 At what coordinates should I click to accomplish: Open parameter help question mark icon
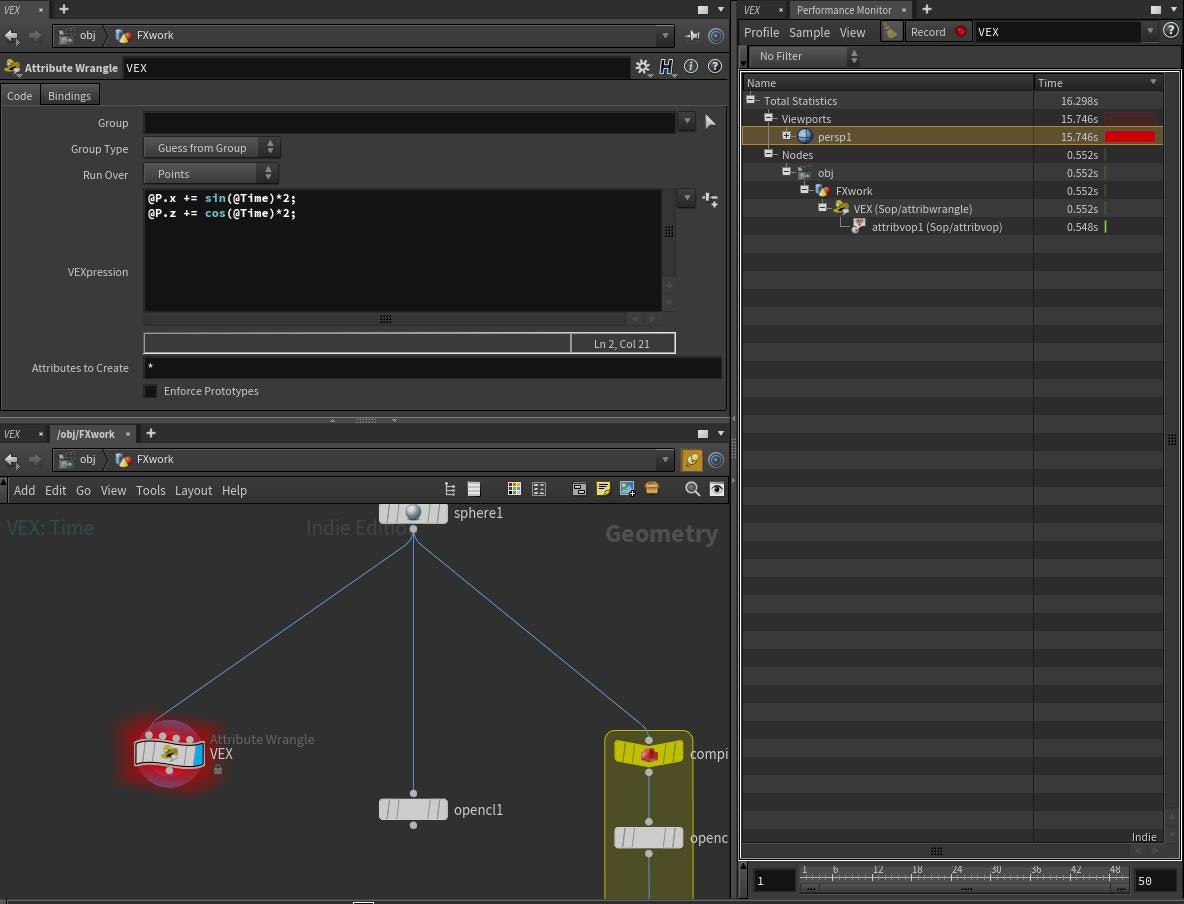[x=714, y=66]
